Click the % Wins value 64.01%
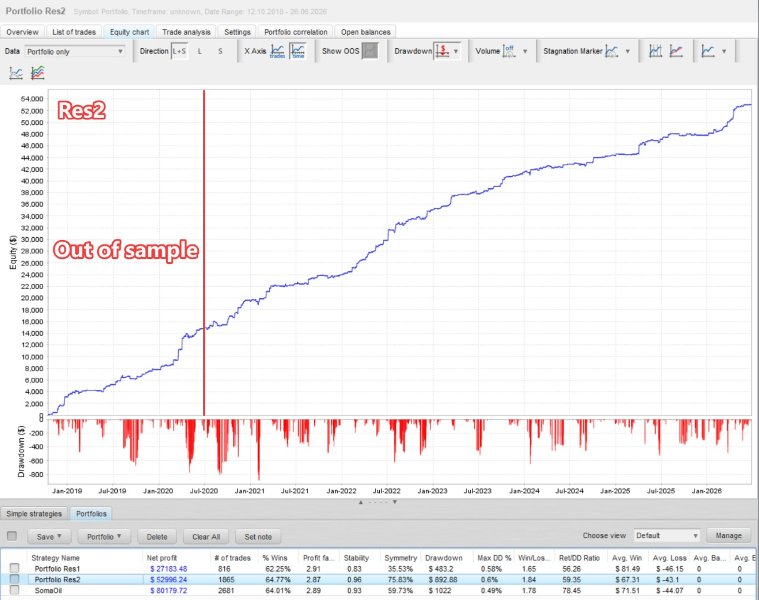The width and height of the screenshot is (759, 600). point(276,590)
